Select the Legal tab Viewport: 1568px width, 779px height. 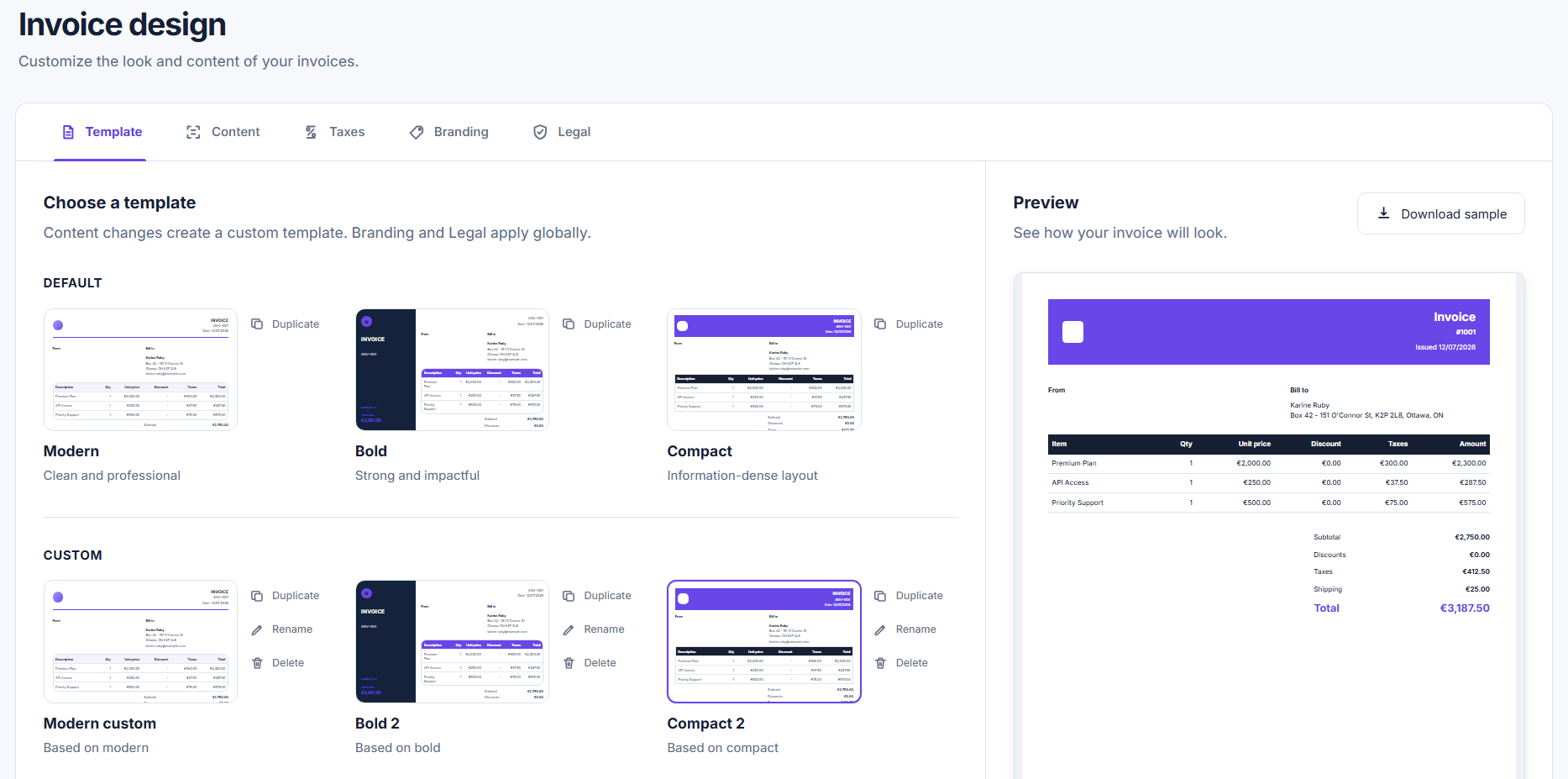562,132
